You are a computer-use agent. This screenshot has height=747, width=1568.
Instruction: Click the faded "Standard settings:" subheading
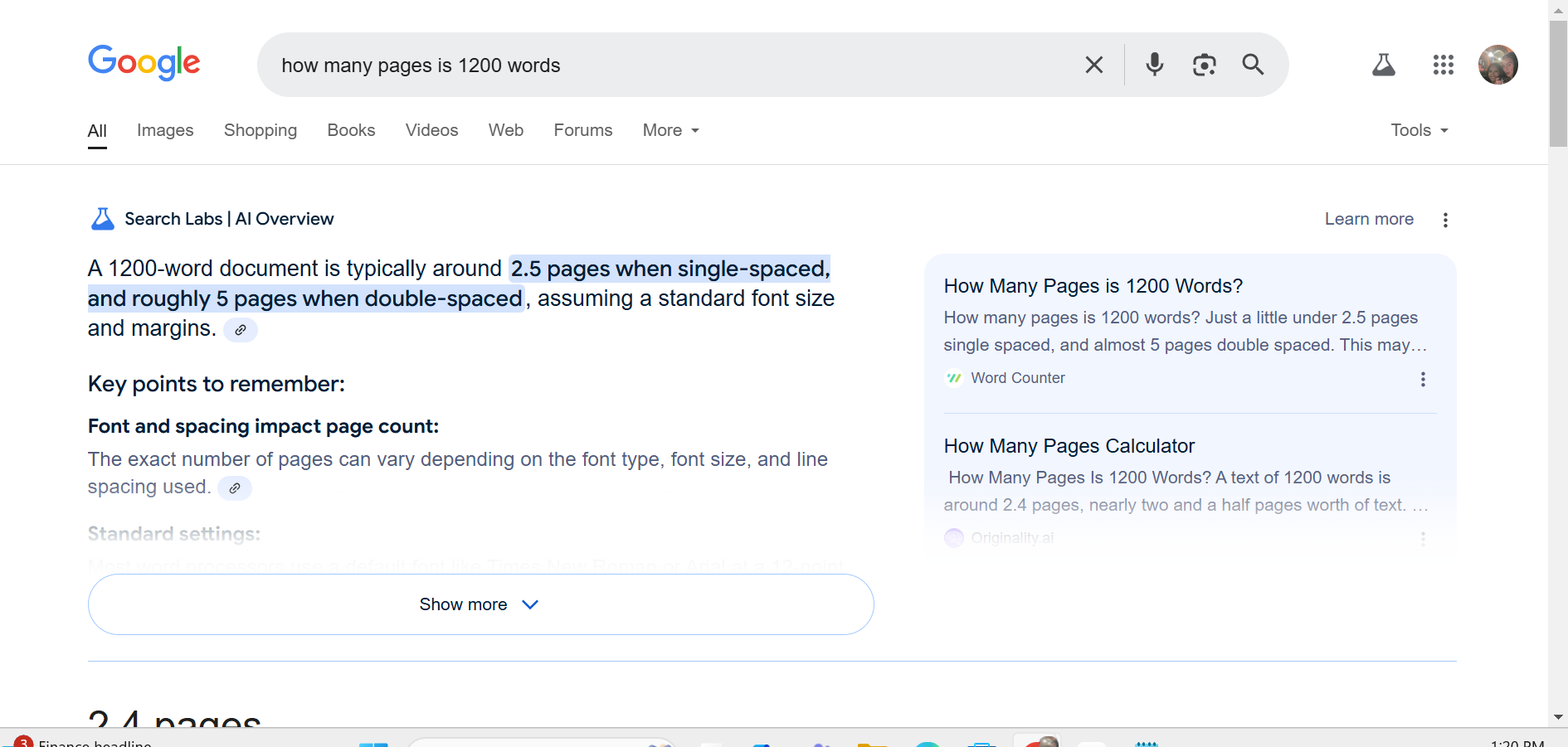click(x=174, y=534)
